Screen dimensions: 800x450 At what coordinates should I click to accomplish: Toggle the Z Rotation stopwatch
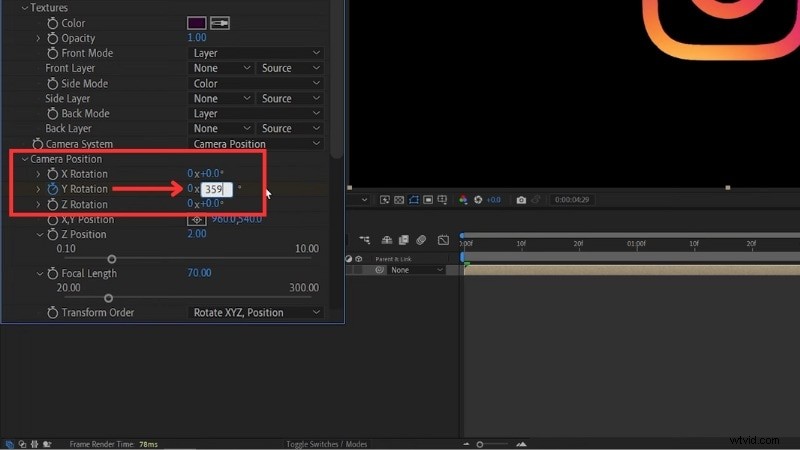click(x=52, y=204)
